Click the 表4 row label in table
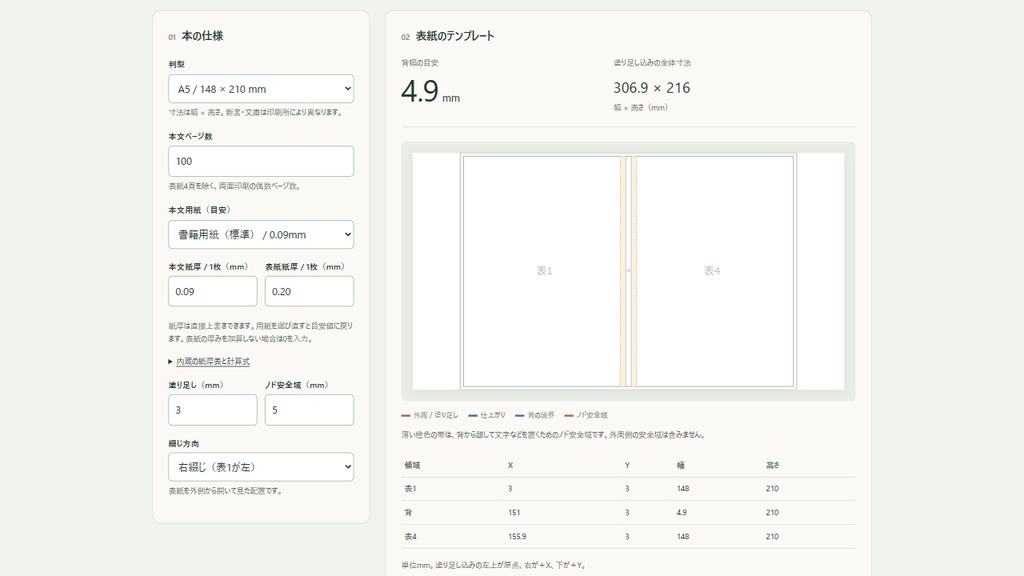This screenshot has width=1024, height=576. click(x=410, y=537)
